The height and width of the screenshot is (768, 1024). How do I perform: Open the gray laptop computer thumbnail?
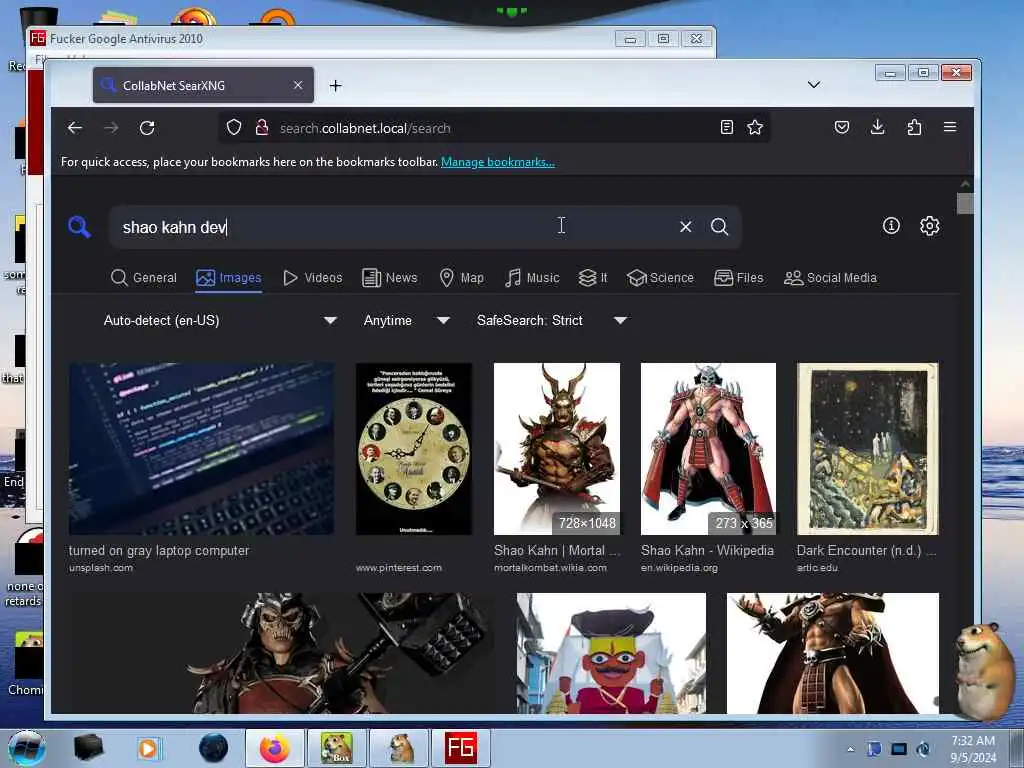click(x=201, y=449)
